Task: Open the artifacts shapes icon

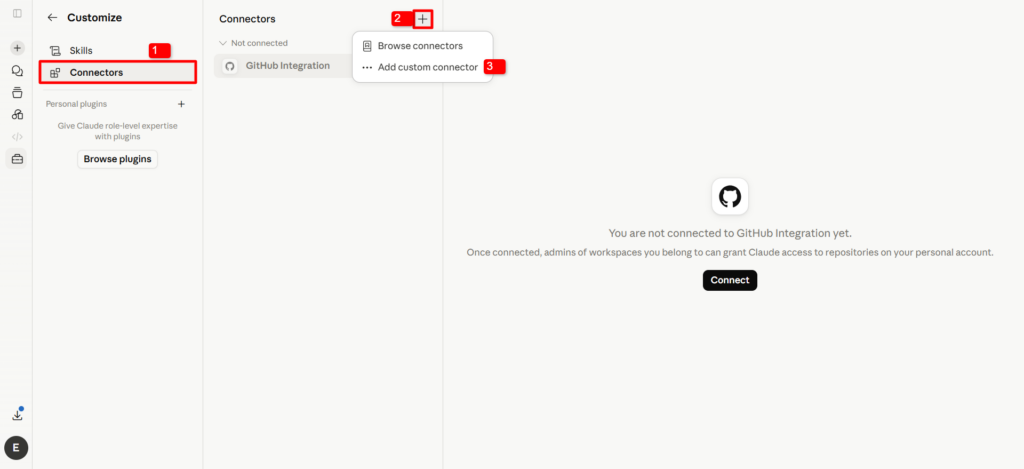Action: click(x=17, y=114)
